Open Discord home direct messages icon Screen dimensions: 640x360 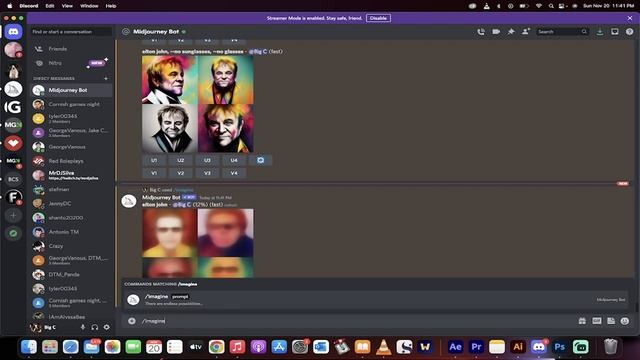(x=13, y=31)
